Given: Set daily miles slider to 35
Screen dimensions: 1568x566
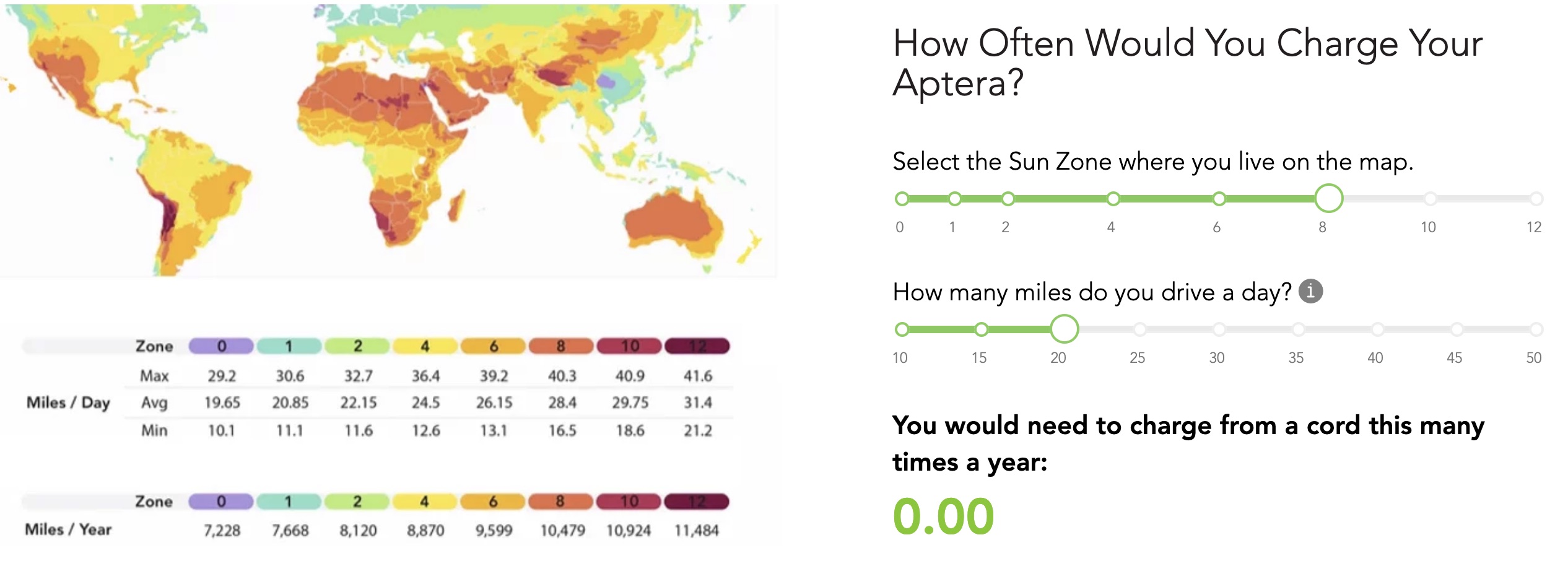Looking at the screenshot, I should [1299, 329].
